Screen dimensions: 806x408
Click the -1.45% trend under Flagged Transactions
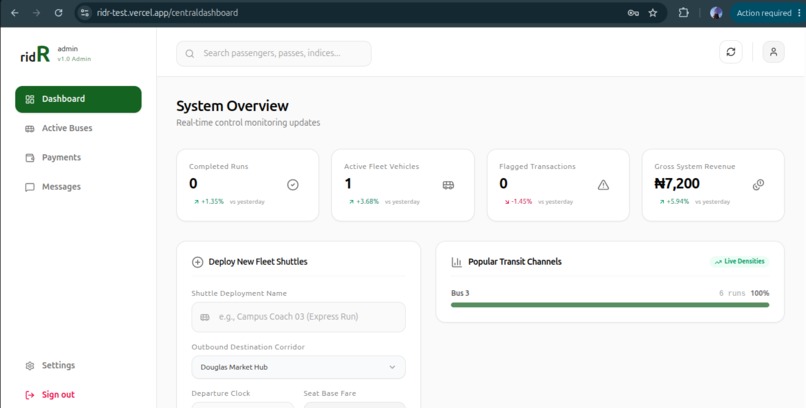pos(518,202)
